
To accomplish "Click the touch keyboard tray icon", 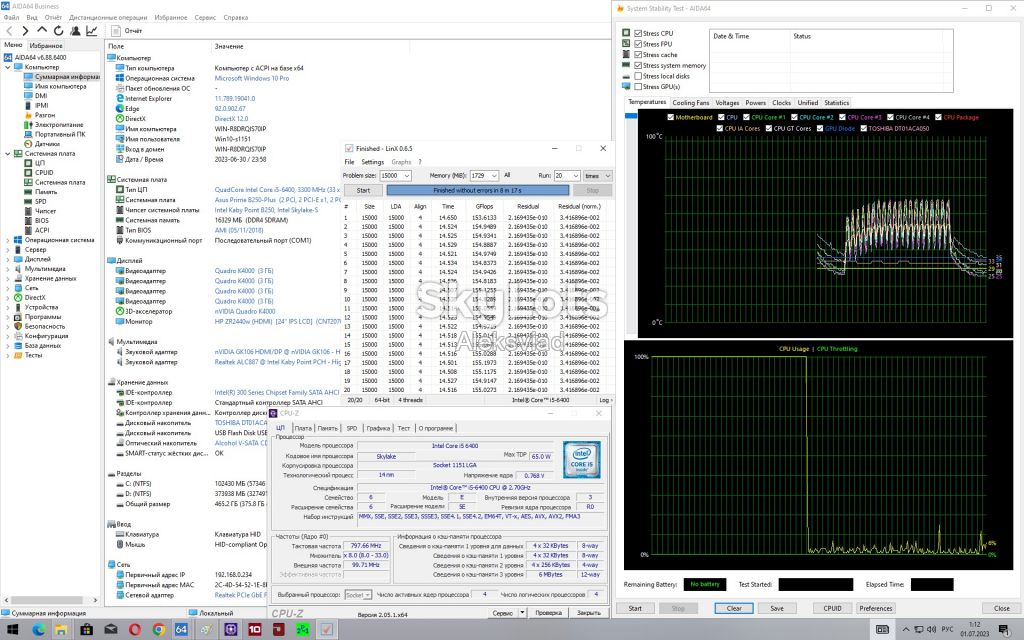I will click(x=882, y=630).
